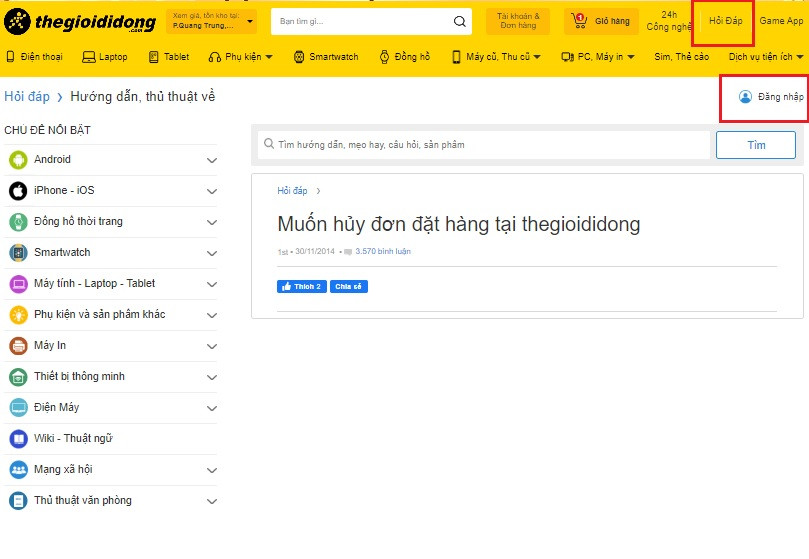This screenshot has height=559, width=809.
Task: Click the Thiết bị thông minh icon
Action: coord(18,377)
